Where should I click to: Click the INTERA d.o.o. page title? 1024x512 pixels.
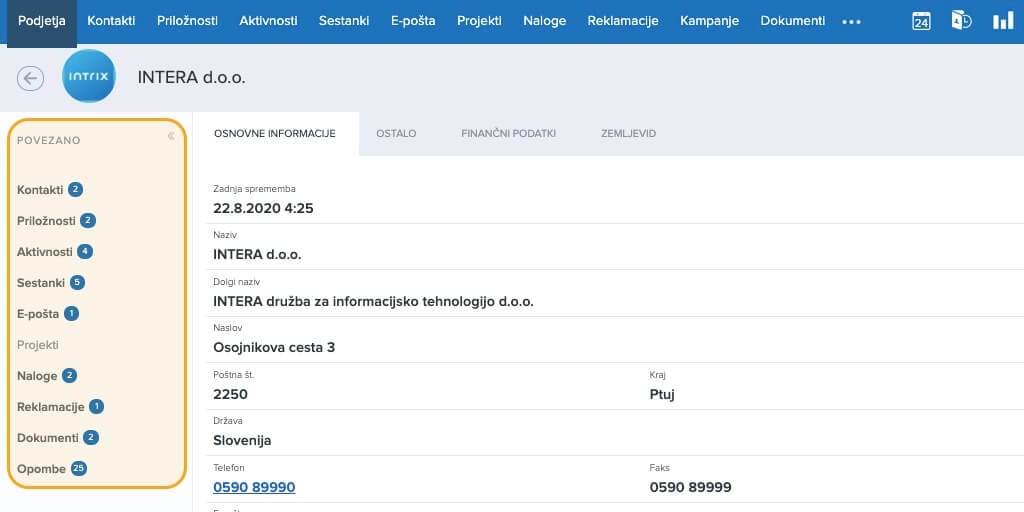tap(191, 78)
